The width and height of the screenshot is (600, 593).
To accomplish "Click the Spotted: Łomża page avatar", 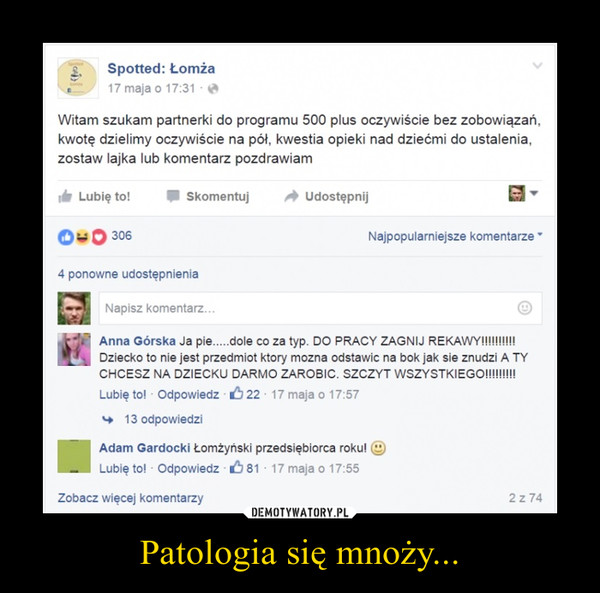I will pos(78,78).
